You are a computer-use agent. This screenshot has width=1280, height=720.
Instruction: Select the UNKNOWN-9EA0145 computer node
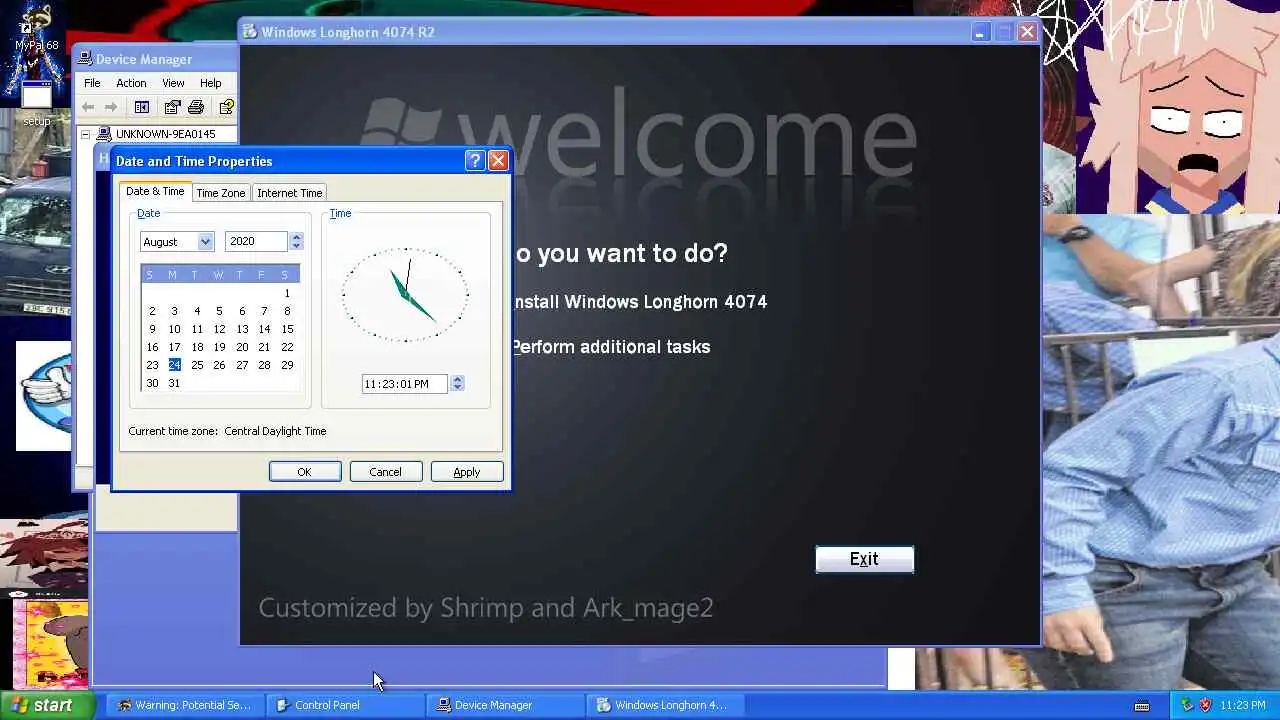(x=165, y=134)
